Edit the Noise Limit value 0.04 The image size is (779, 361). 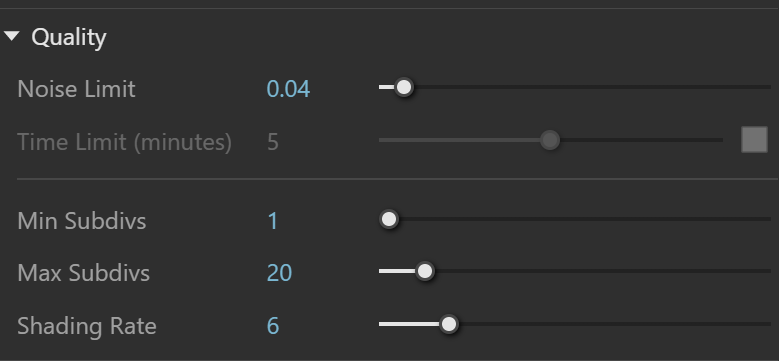[288, 89]
